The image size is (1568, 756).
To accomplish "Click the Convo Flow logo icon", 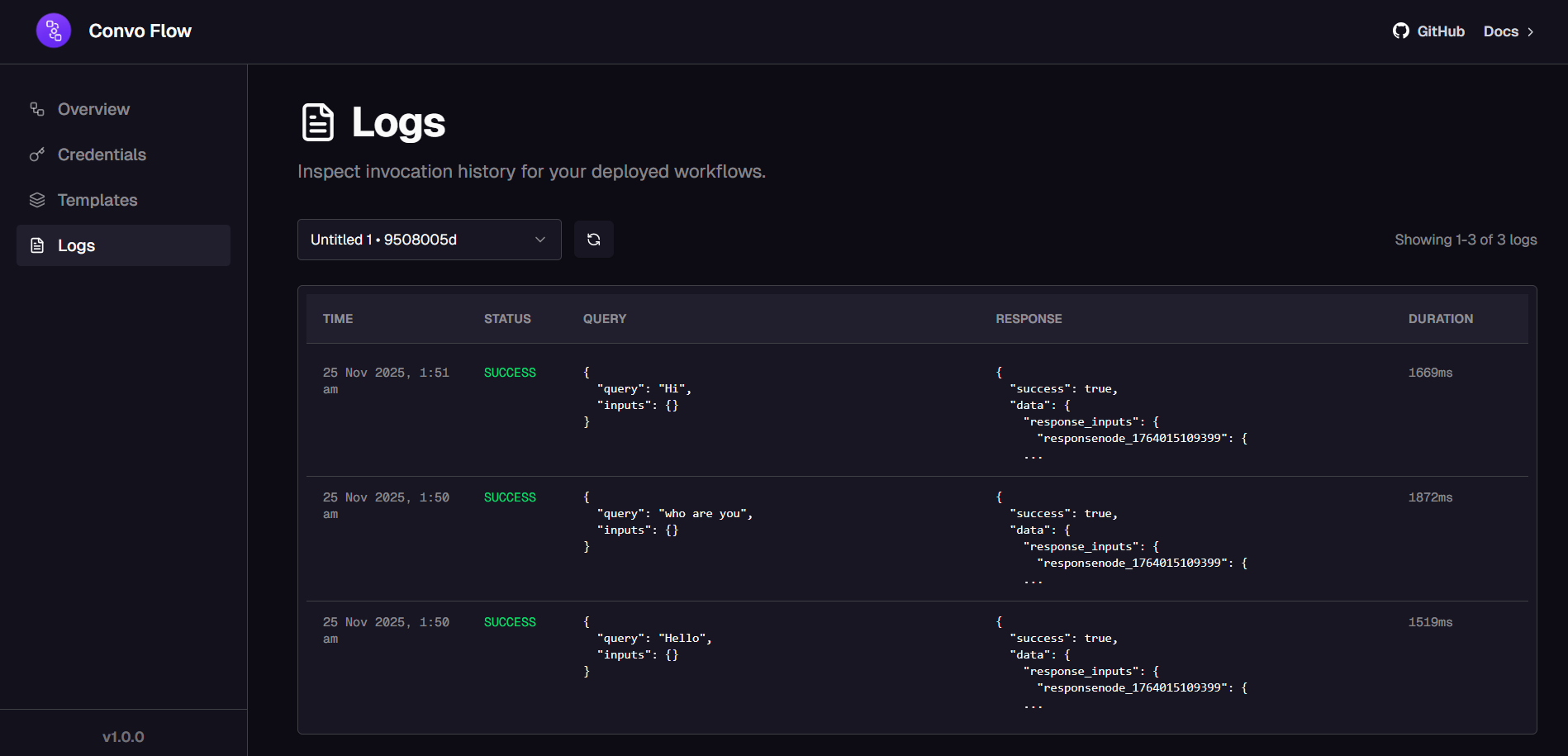I will tap(53, 31).
